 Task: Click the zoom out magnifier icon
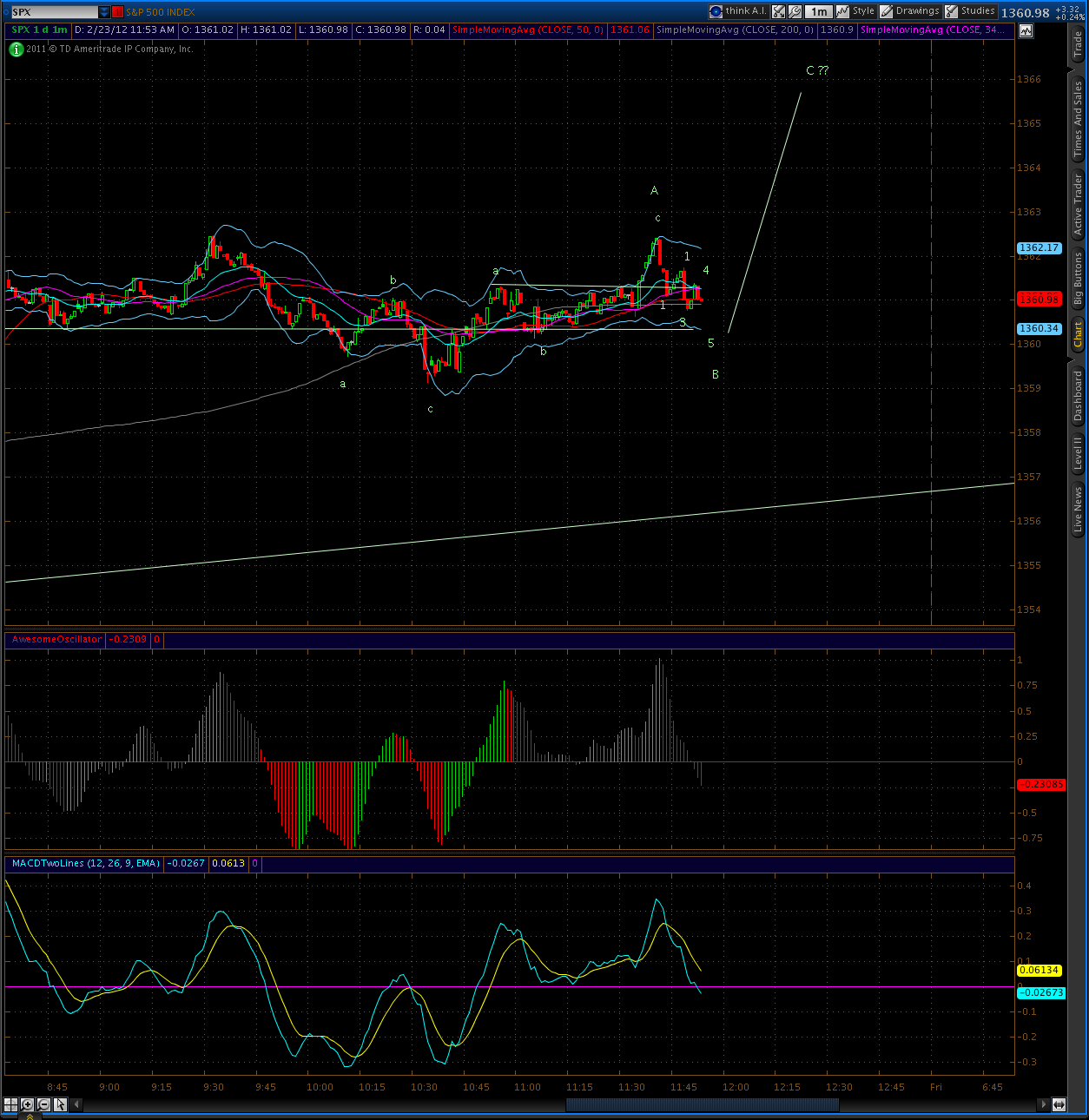pyautogui.click(x=43, y=1104)
